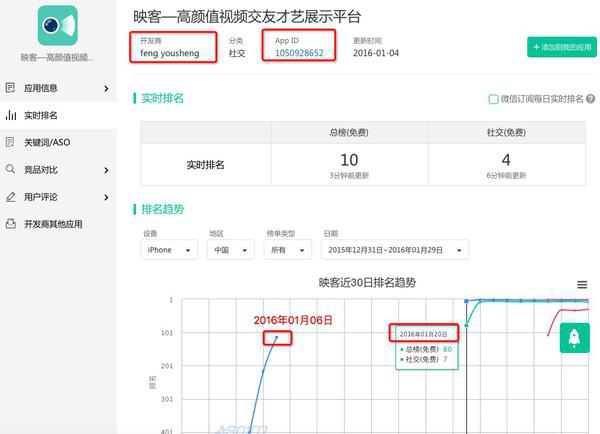600x434 pixels.
Task: Click the 3分钟前更新 timestamp text
Action: click(349, 175)
